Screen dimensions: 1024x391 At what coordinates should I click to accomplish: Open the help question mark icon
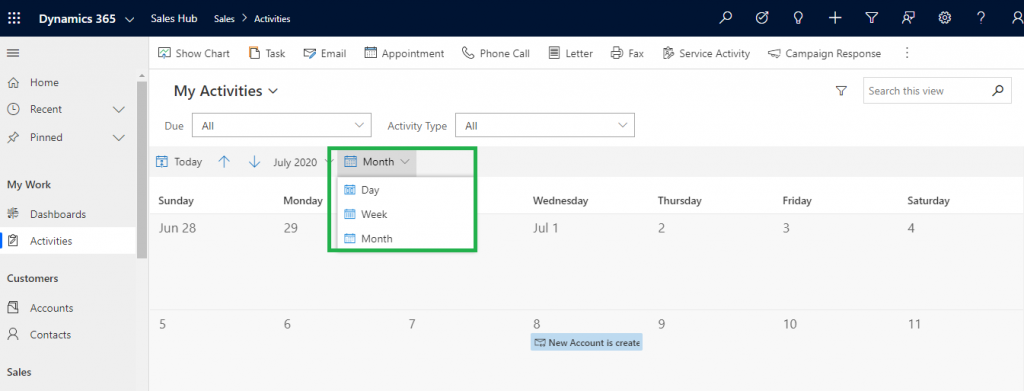pyautogui.click(x=981, y=18)
